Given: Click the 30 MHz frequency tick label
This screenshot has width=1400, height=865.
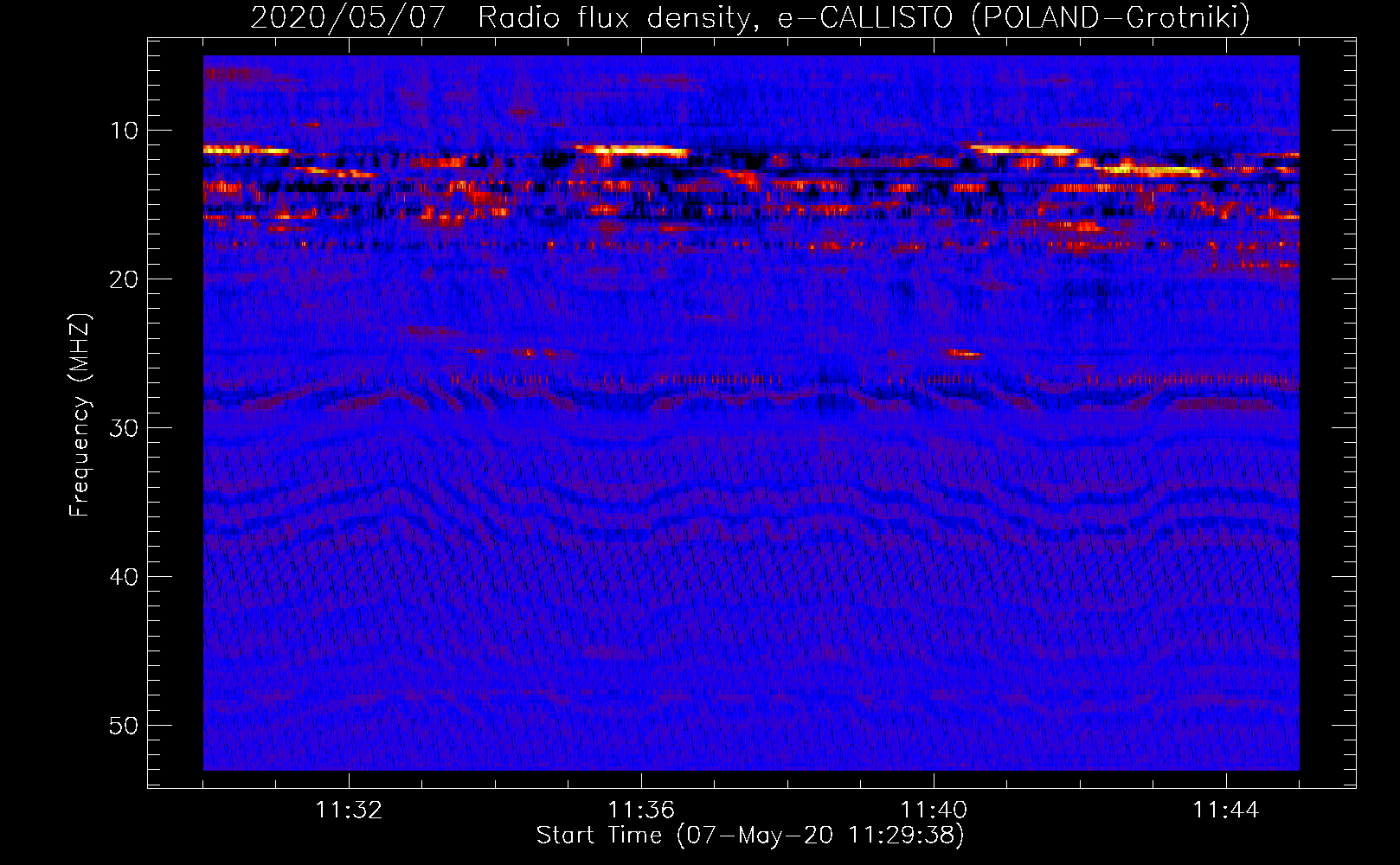Looking at the screenshot, I should (x=125, y=428).
